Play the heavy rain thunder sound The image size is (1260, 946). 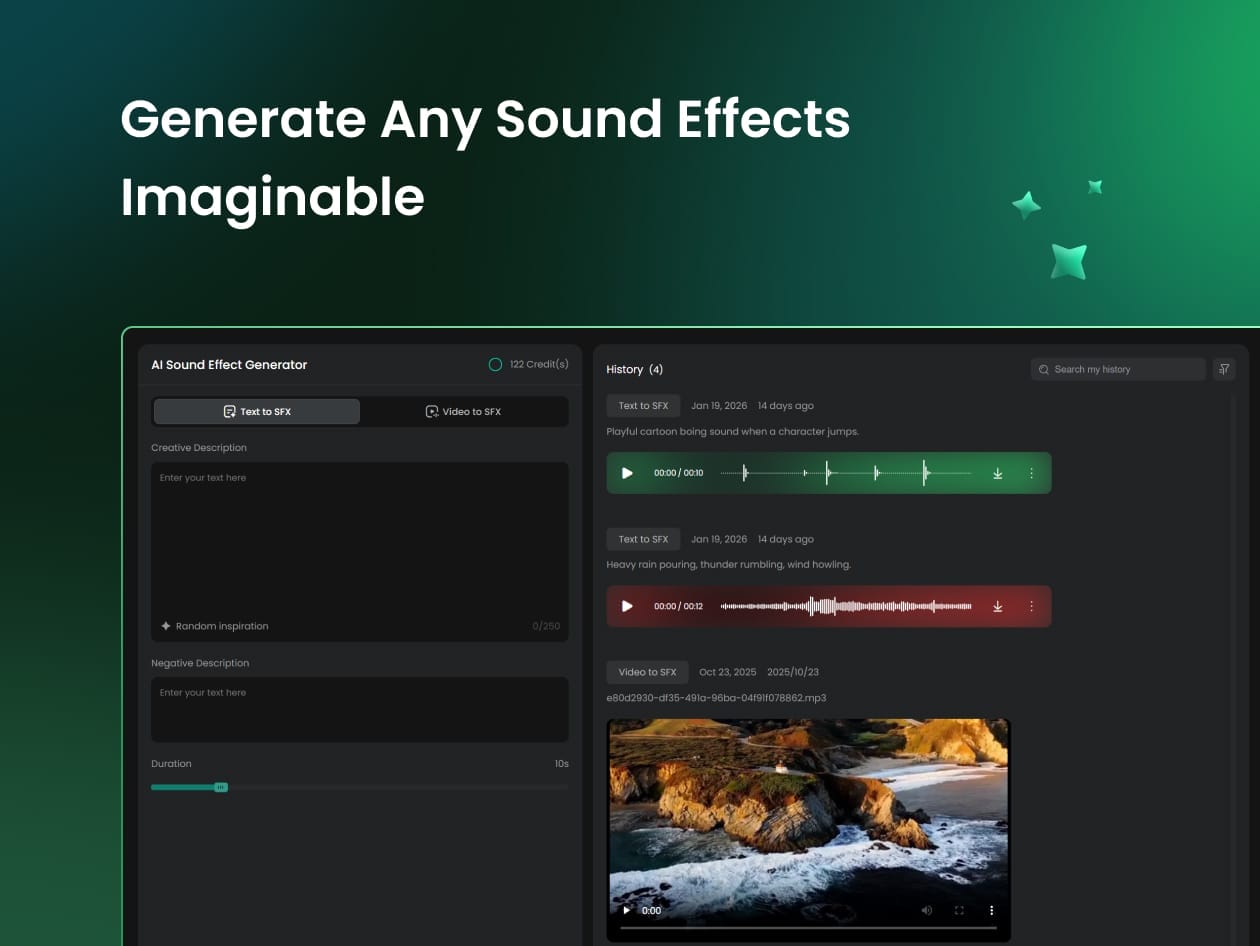[x=627, y=606]
